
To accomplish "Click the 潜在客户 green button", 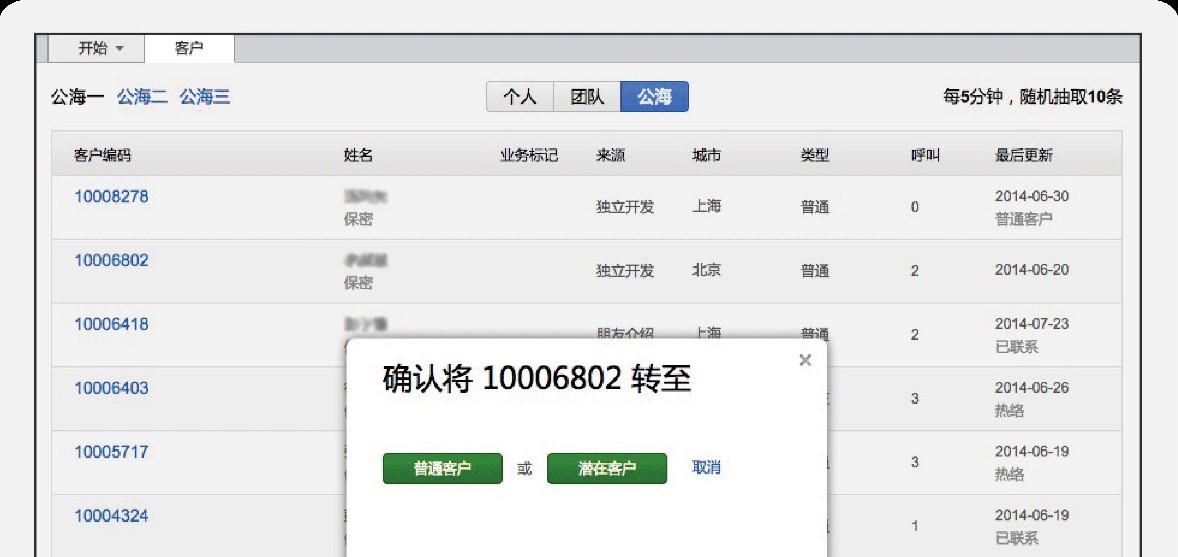I will (x=607, y=468).
